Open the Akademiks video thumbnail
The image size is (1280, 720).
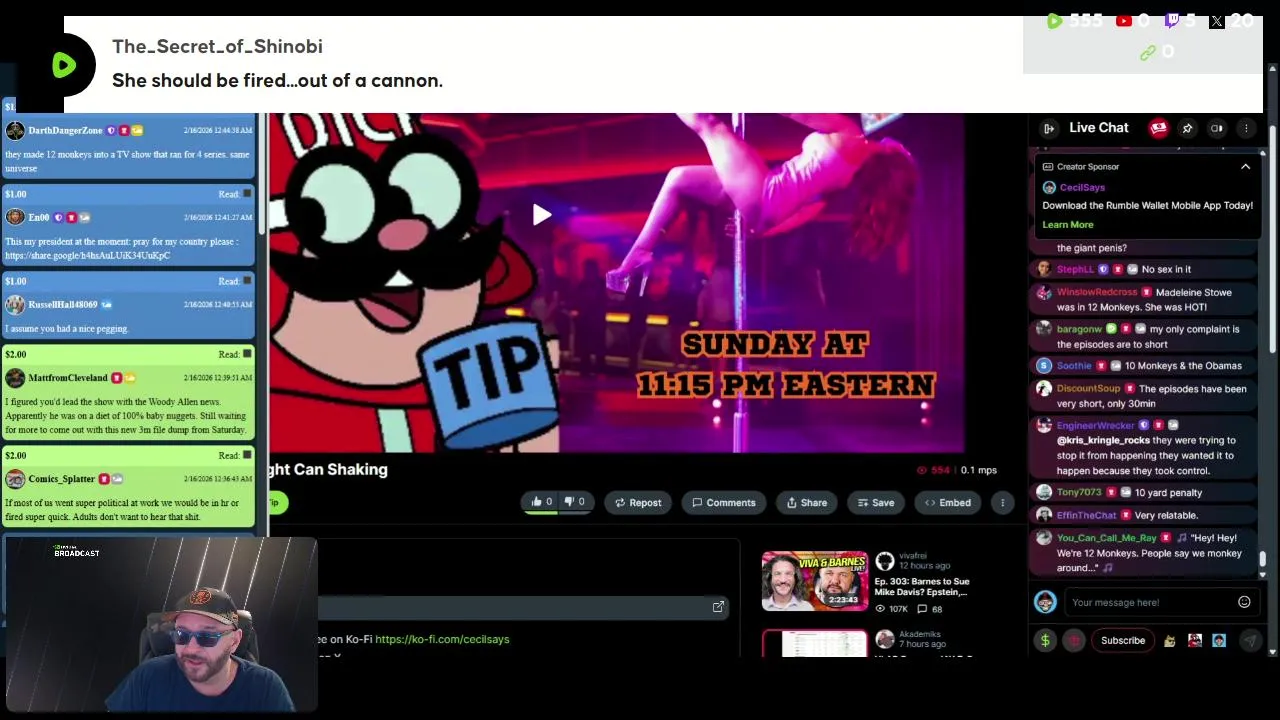(815, 643)
